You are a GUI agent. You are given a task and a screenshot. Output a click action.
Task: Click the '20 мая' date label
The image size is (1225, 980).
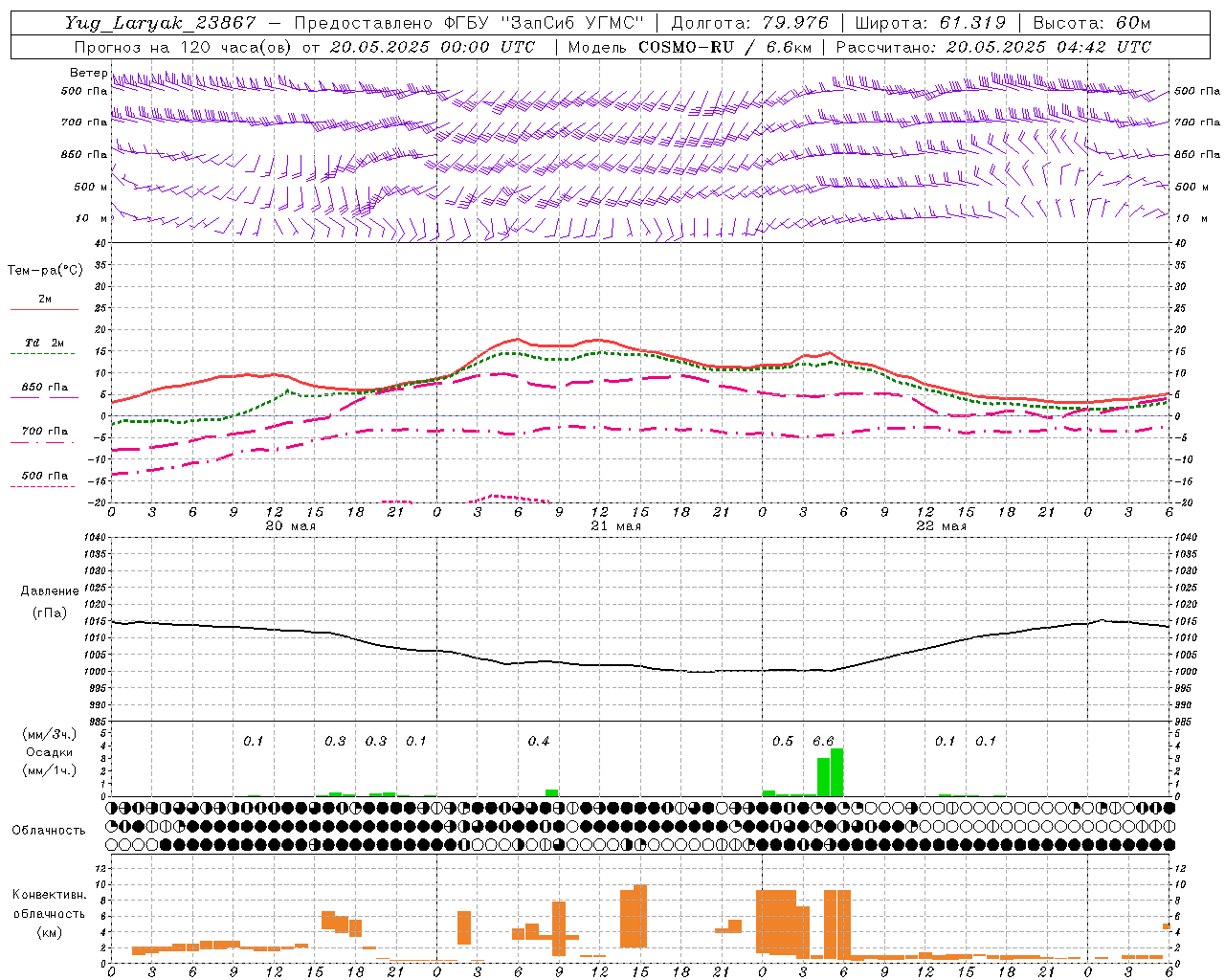coord(291,526)
